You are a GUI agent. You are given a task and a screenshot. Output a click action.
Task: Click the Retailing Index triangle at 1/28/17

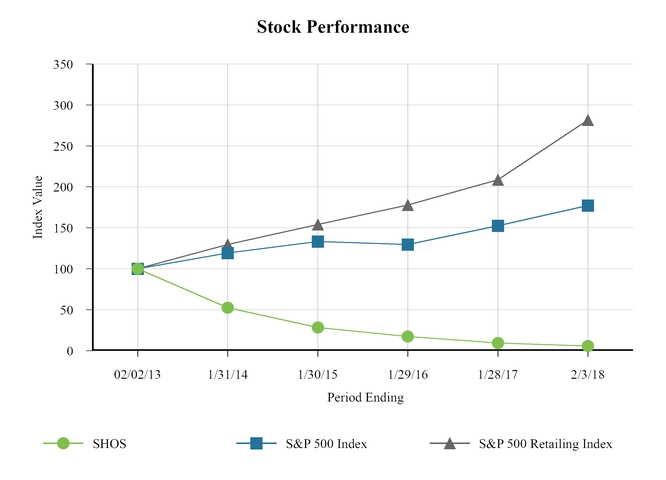click(x=498, y=180)
